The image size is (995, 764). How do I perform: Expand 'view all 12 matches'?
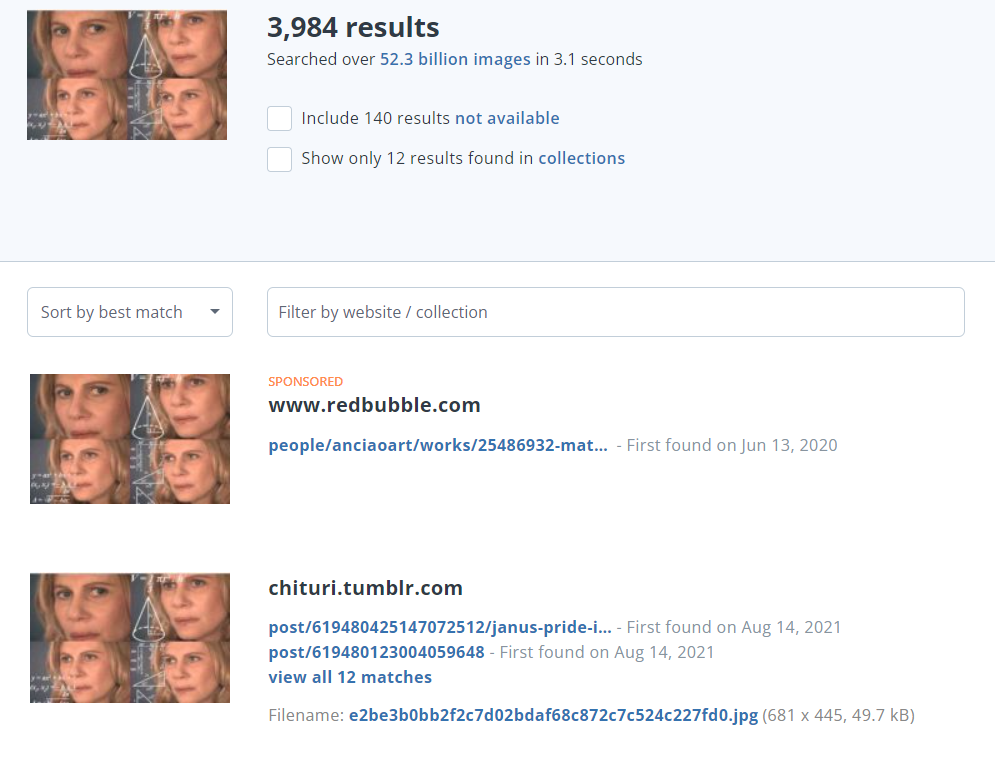[x=350, y=677]
